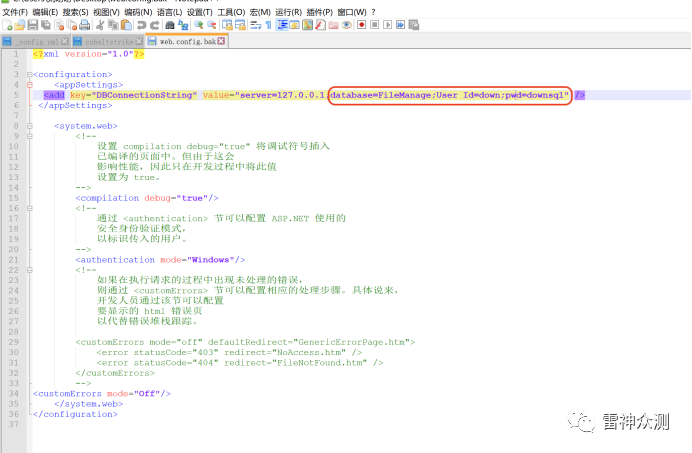The image size is (692, 453).
Task: Open the 编码(N) menu
Action: 138,12
